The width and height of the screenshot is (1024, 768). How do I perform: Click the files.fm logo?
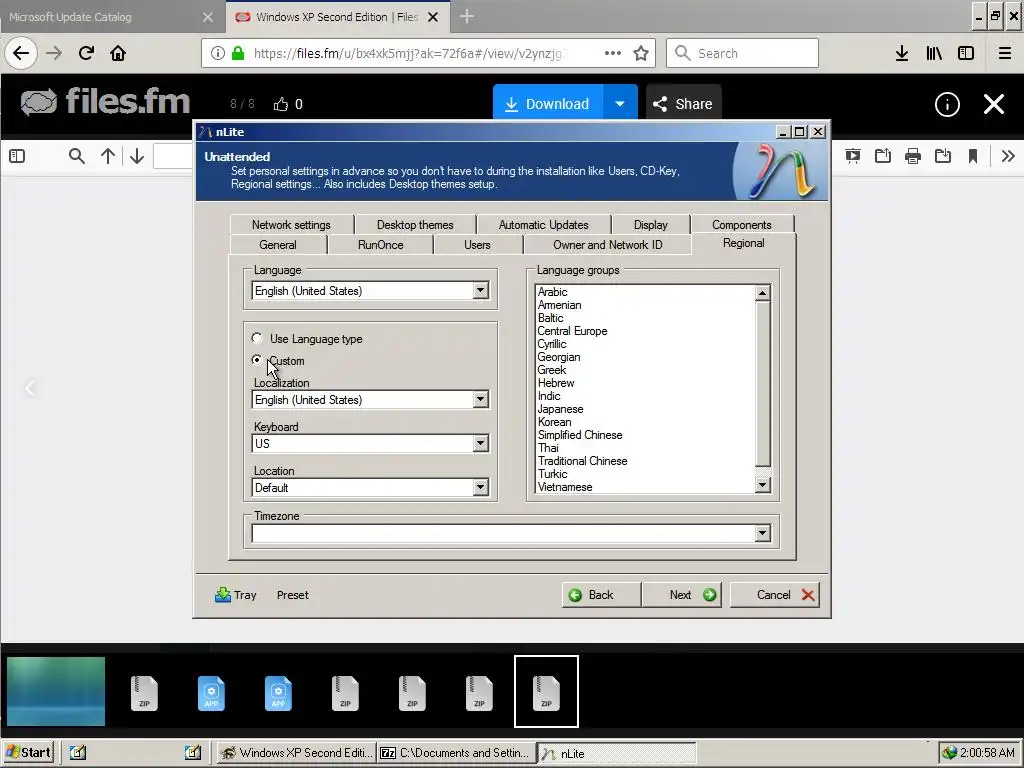pyautogui.click(x=105, y=102)
